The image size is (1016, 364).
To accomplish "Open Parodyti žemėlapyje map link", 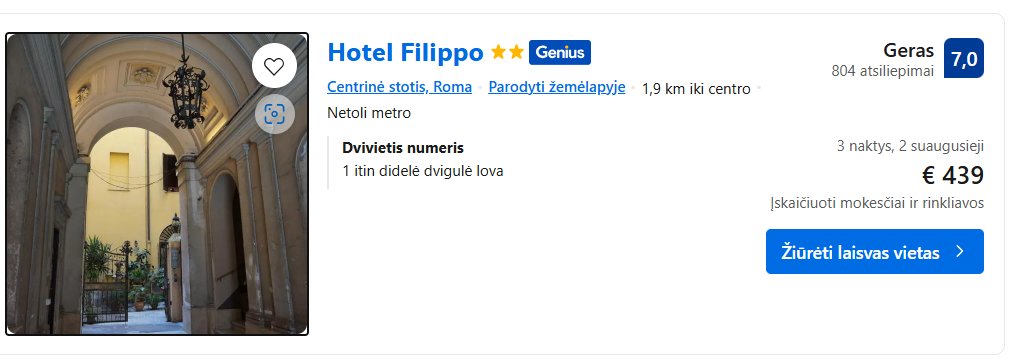I will click(557, 87).
